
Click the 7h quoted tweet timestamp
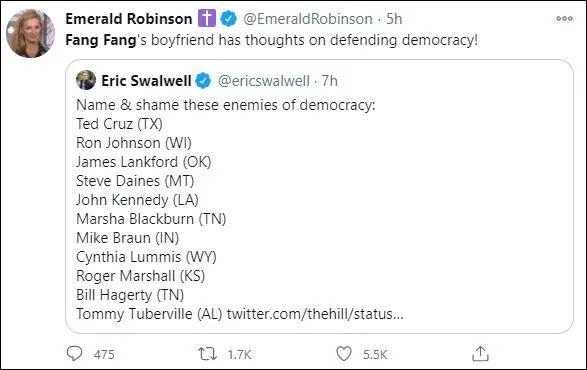(330, 81)
